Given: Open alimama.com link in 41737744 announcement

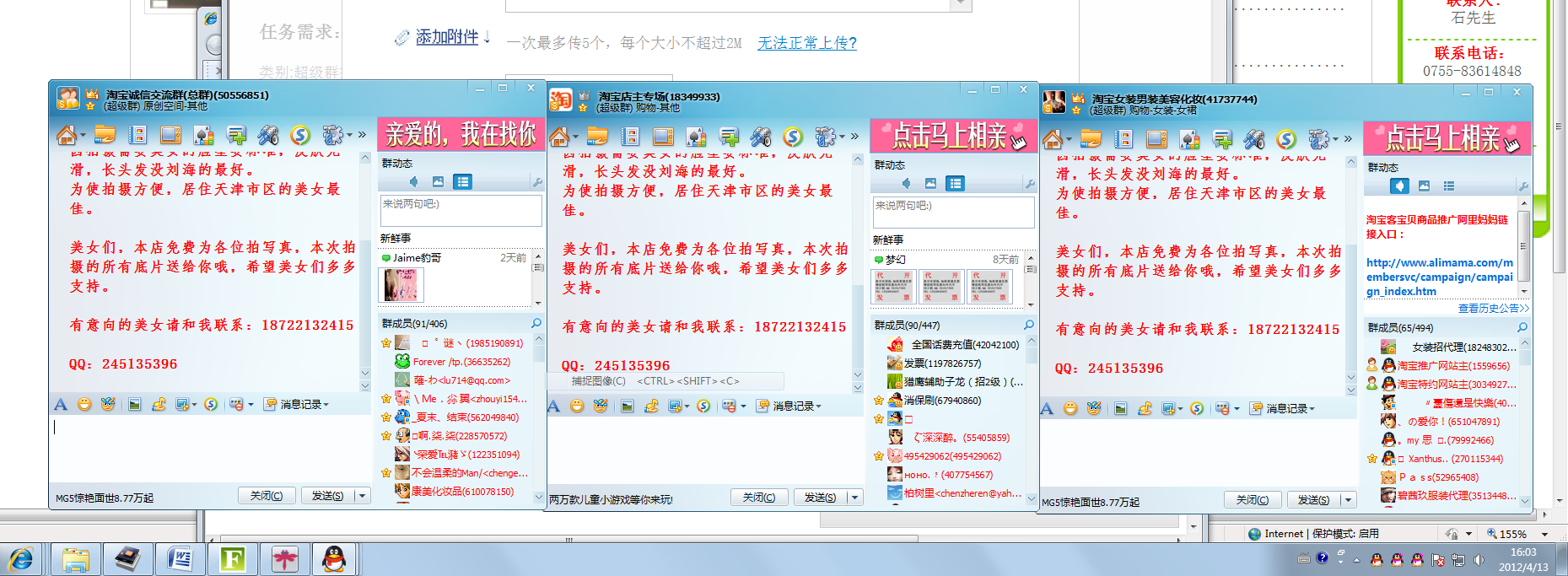Looking at the screenshot, I should click(x=1440, y=277).
